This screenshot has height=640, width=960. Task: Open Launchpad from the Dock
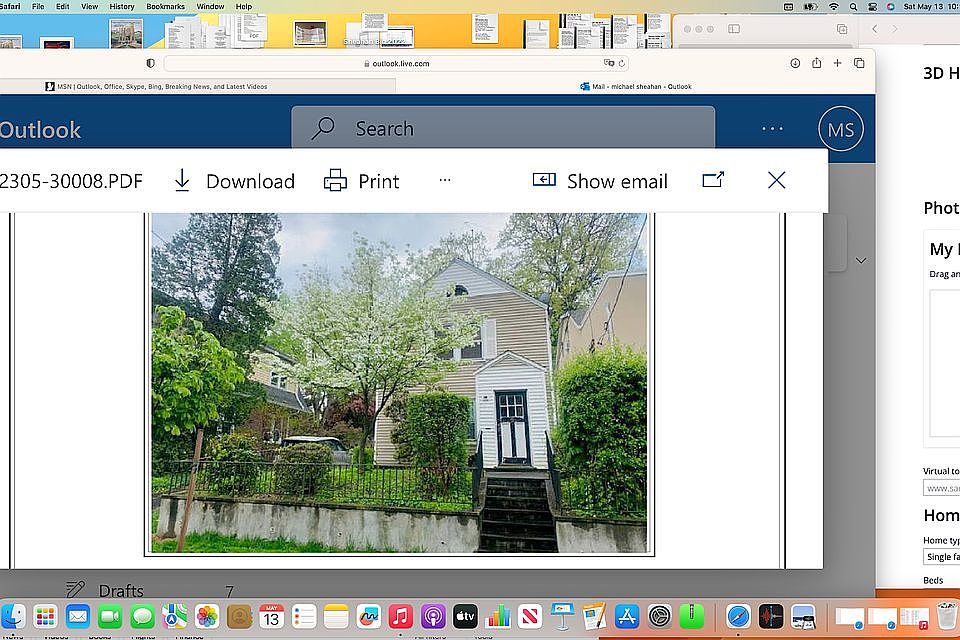pos(45,616)
